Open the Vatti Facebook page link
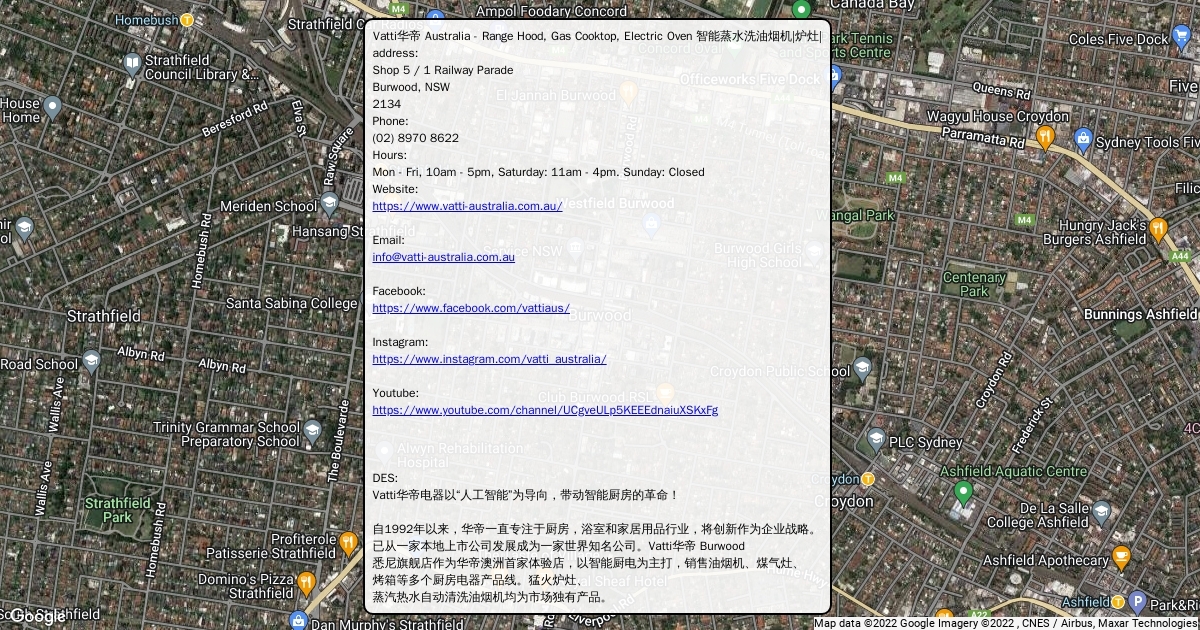The image size is (1200, 630). coord(470,308)
